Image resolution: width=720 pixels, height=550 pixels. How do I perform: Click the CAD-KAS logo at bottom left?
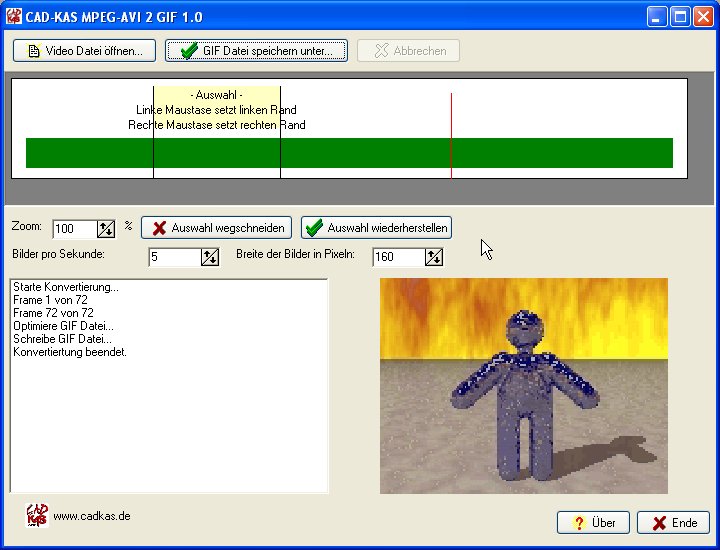(36, 516)
